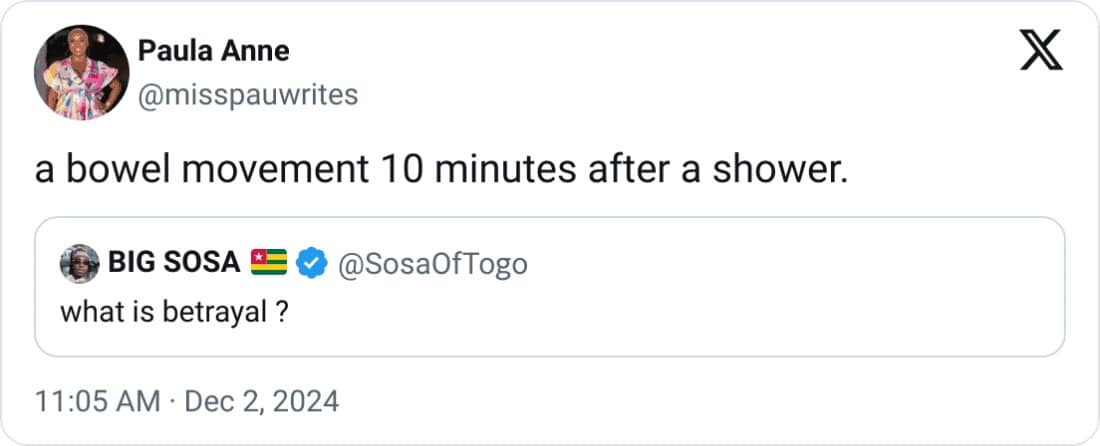Click the blue verified checkmark badge
Image resolution: width=1100 pixels, height=446 pixels.
[313, 264]
